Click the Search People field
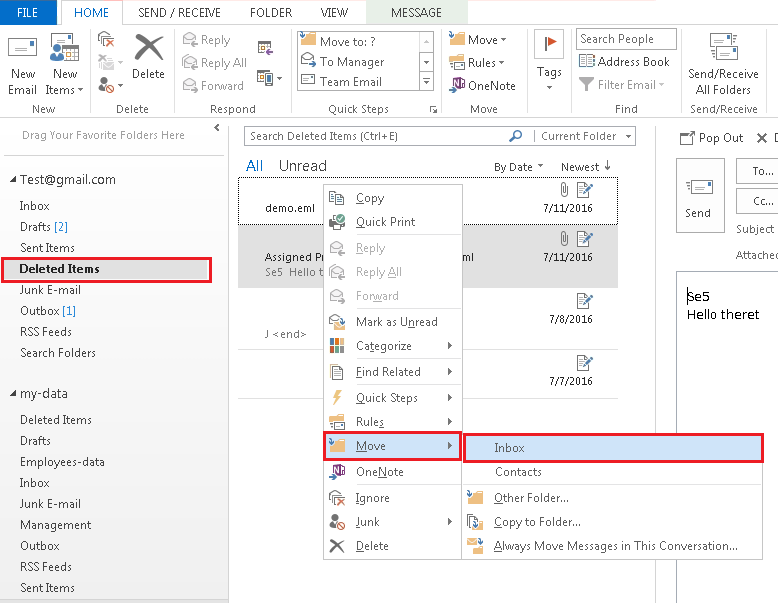This screenshot has height=603, width=778. pos(626,39)
